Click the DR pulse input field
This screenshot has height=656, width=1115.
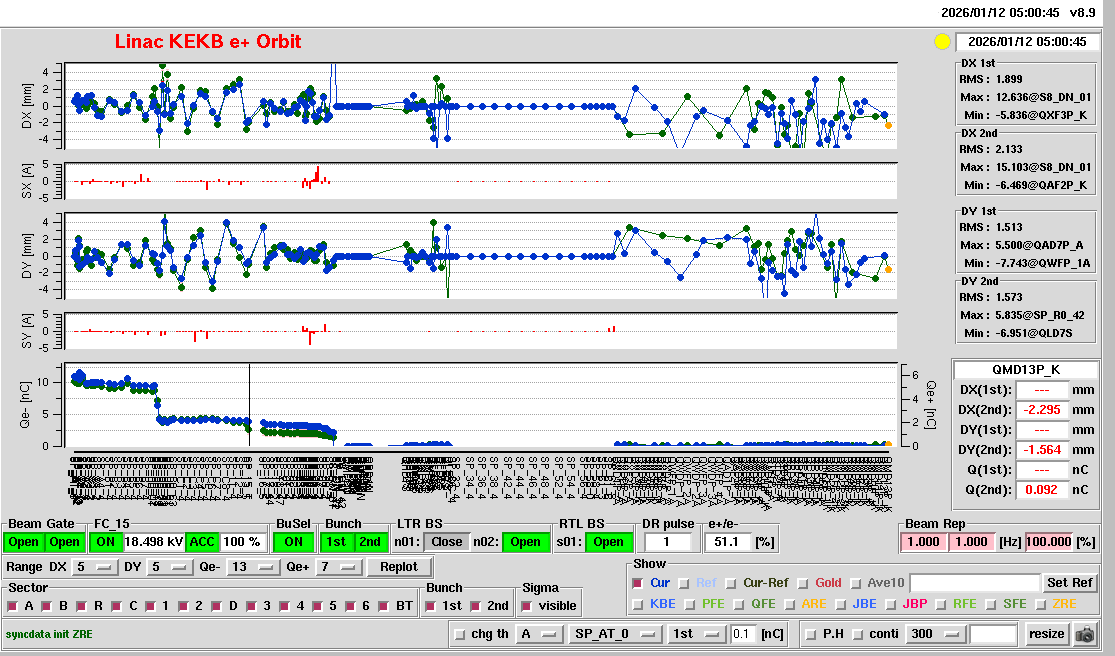click(669, 542)
